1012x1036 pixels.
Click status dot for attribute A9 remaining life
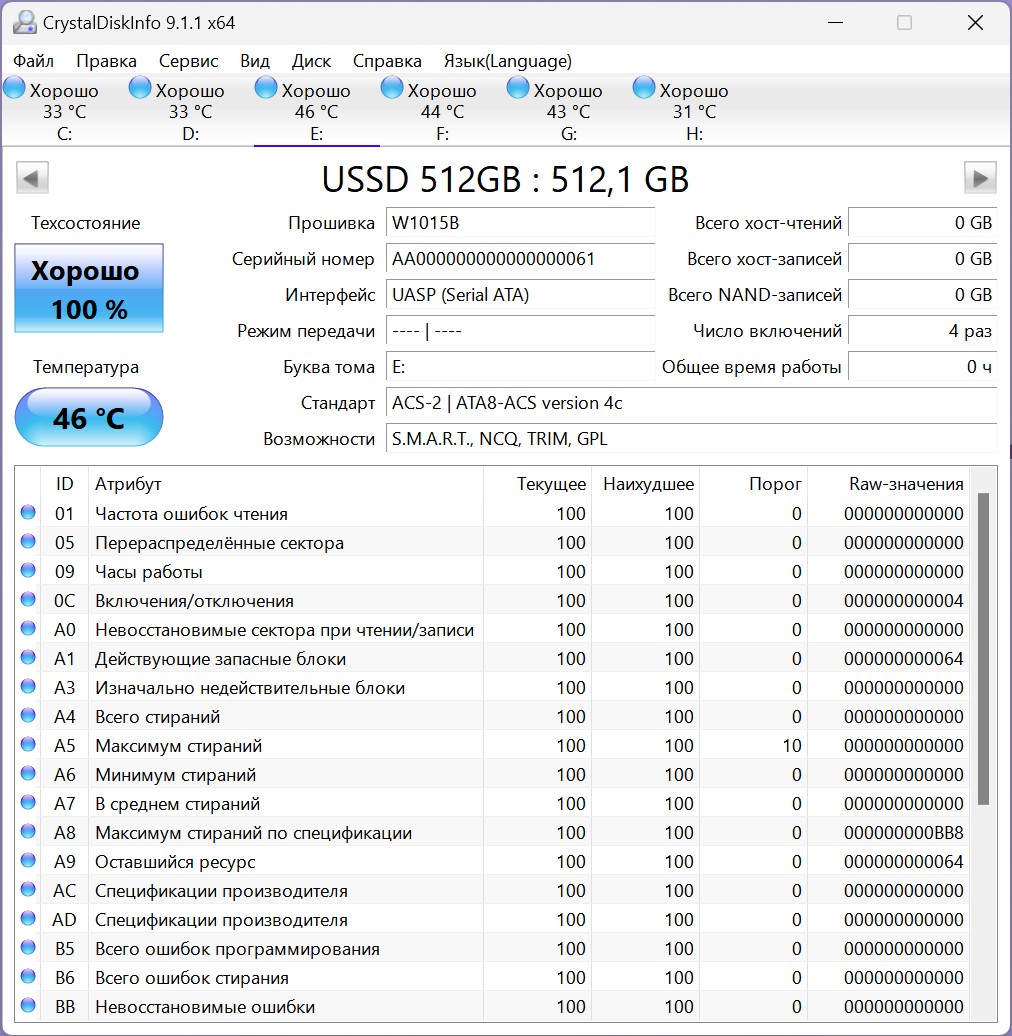[x=28, y=861]
